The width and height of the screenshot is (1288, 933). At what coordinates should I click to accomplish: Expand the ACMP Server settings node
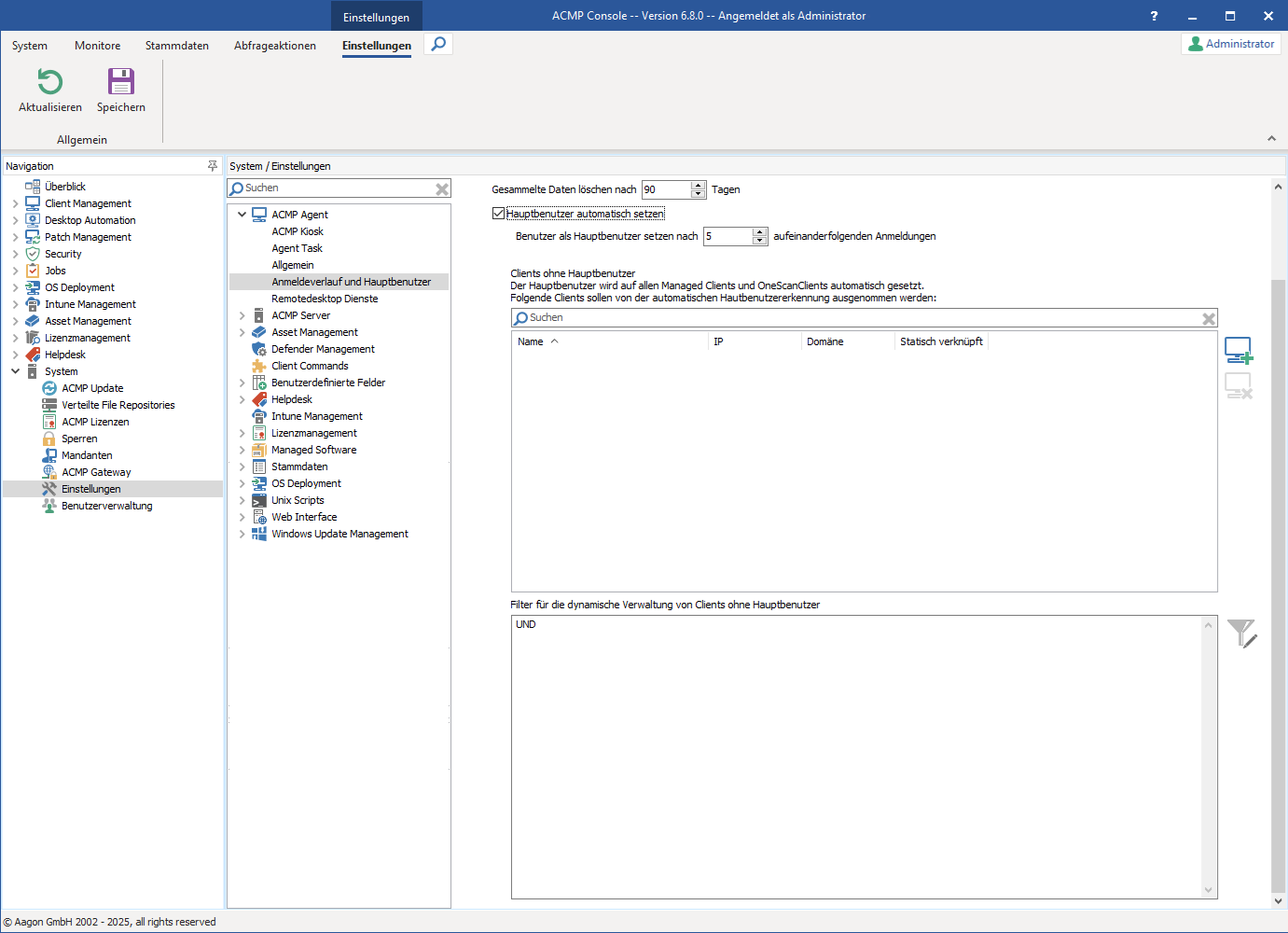242,315
